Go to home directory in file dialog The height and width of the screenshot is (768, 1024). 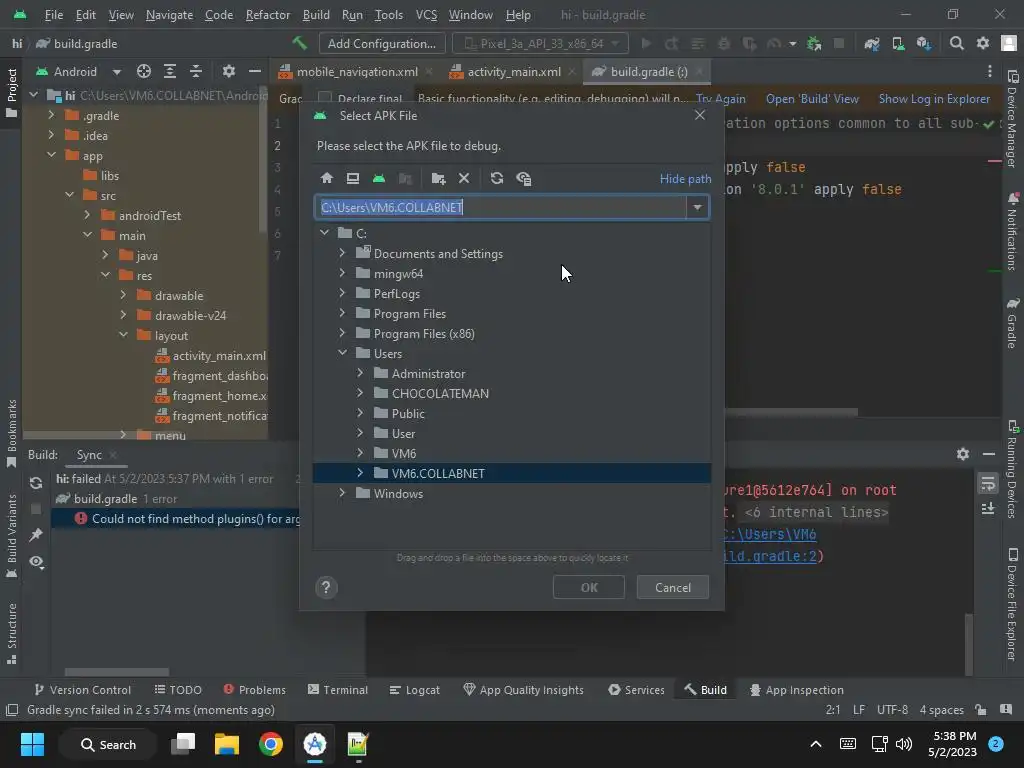click(327, 178)
